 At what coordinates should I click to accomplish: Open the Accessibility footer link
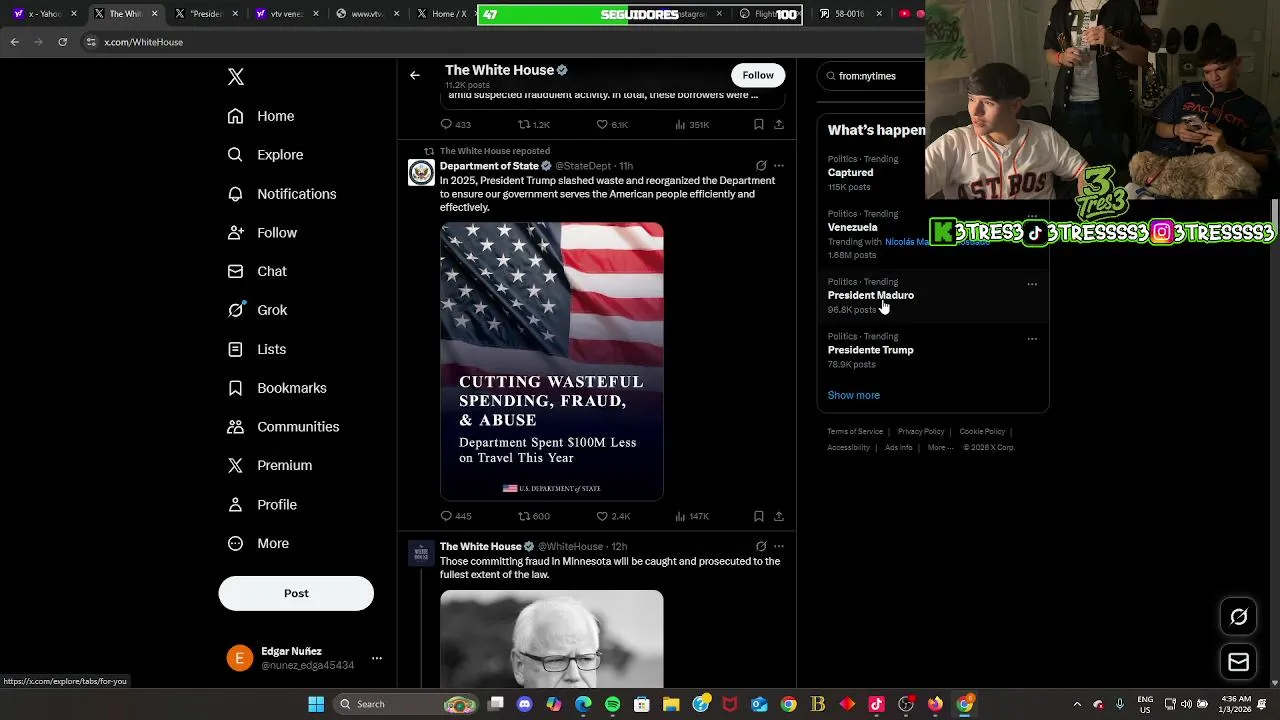click(x=848, y=447)
